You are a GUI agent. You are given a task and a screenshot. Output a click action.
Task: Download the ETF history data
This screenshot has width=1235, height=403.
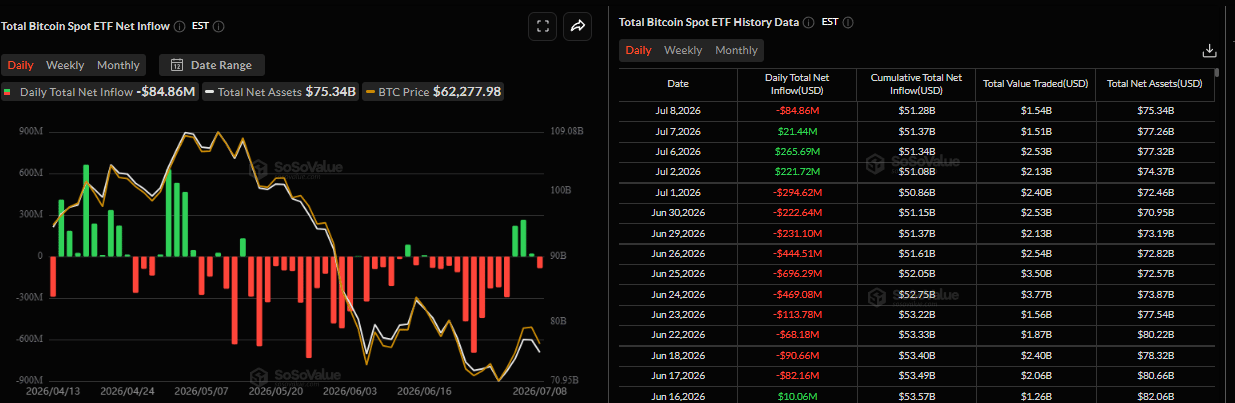[1209, 50]
